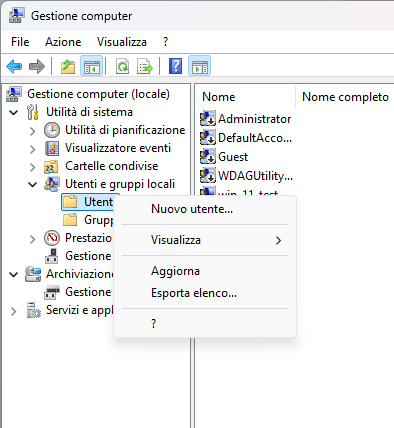
Task: Toggle the Show/Hide console tree icon
Action: click(x=91, y=66)
